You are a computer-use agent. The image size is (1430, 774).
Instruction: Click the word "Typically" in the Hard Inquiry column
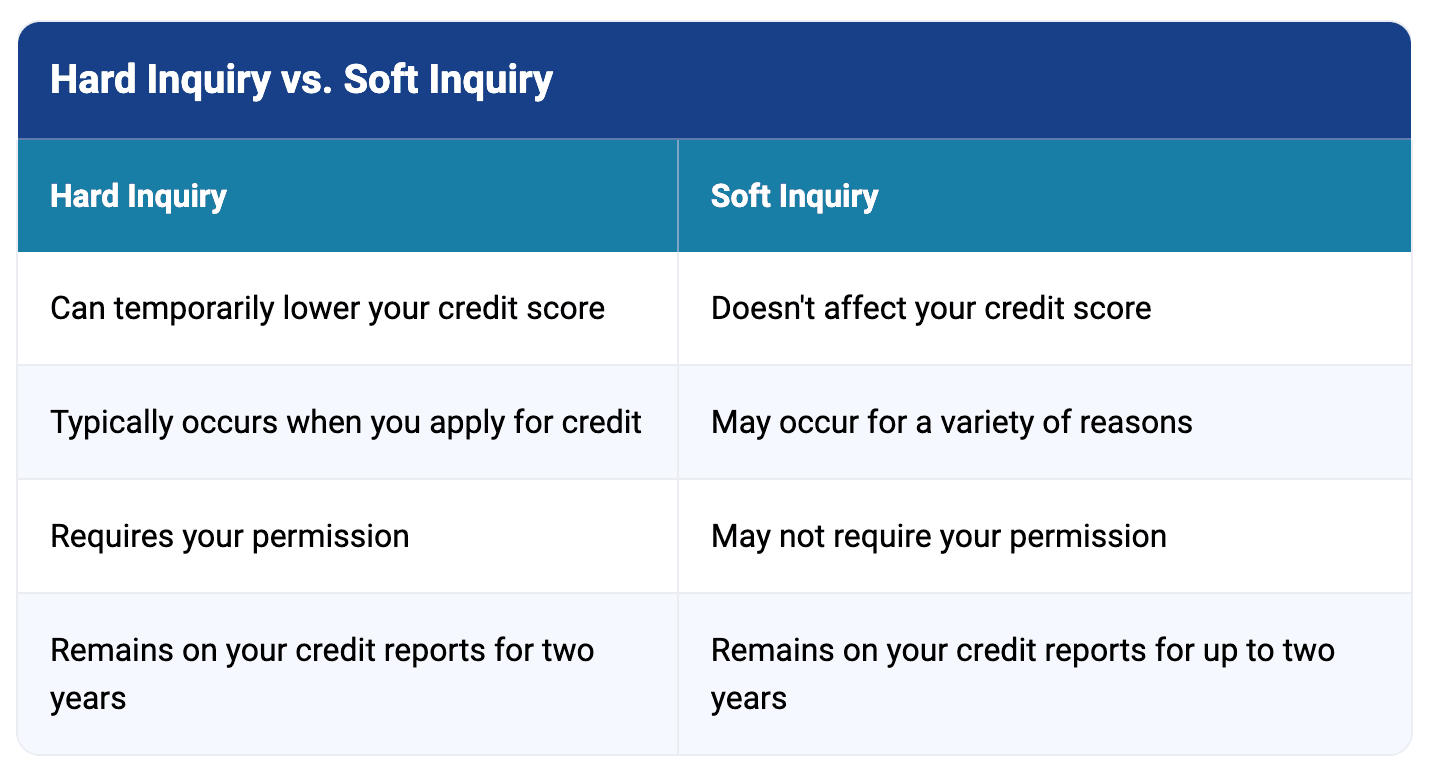click(x=111, y=422)
